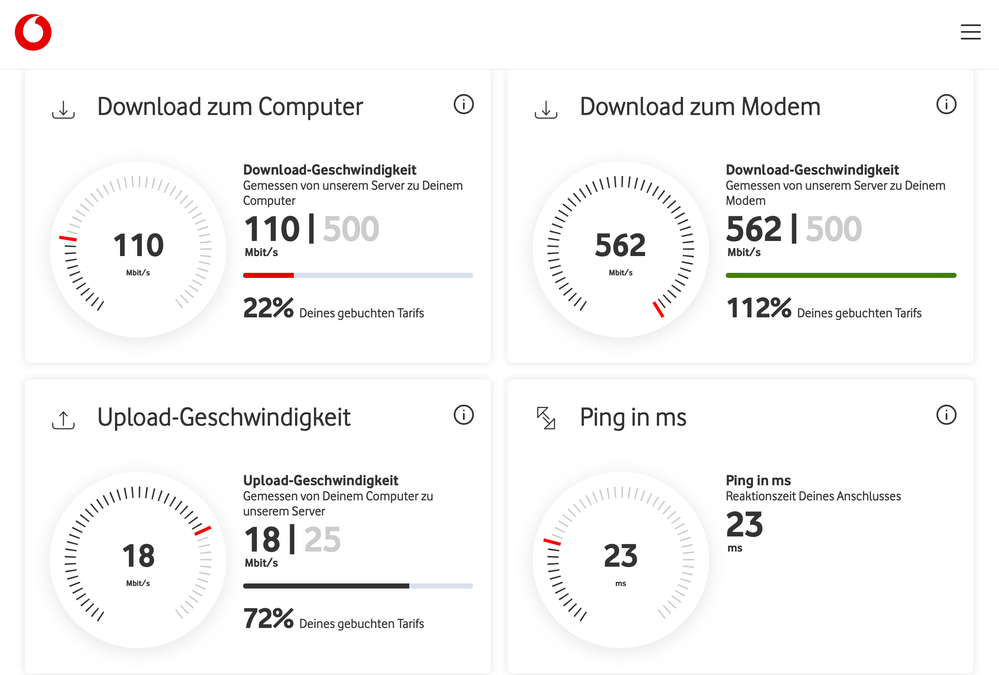Select the Download zum Modem heading
Viewport: 999px width, 675px height.
coord(700,107)
